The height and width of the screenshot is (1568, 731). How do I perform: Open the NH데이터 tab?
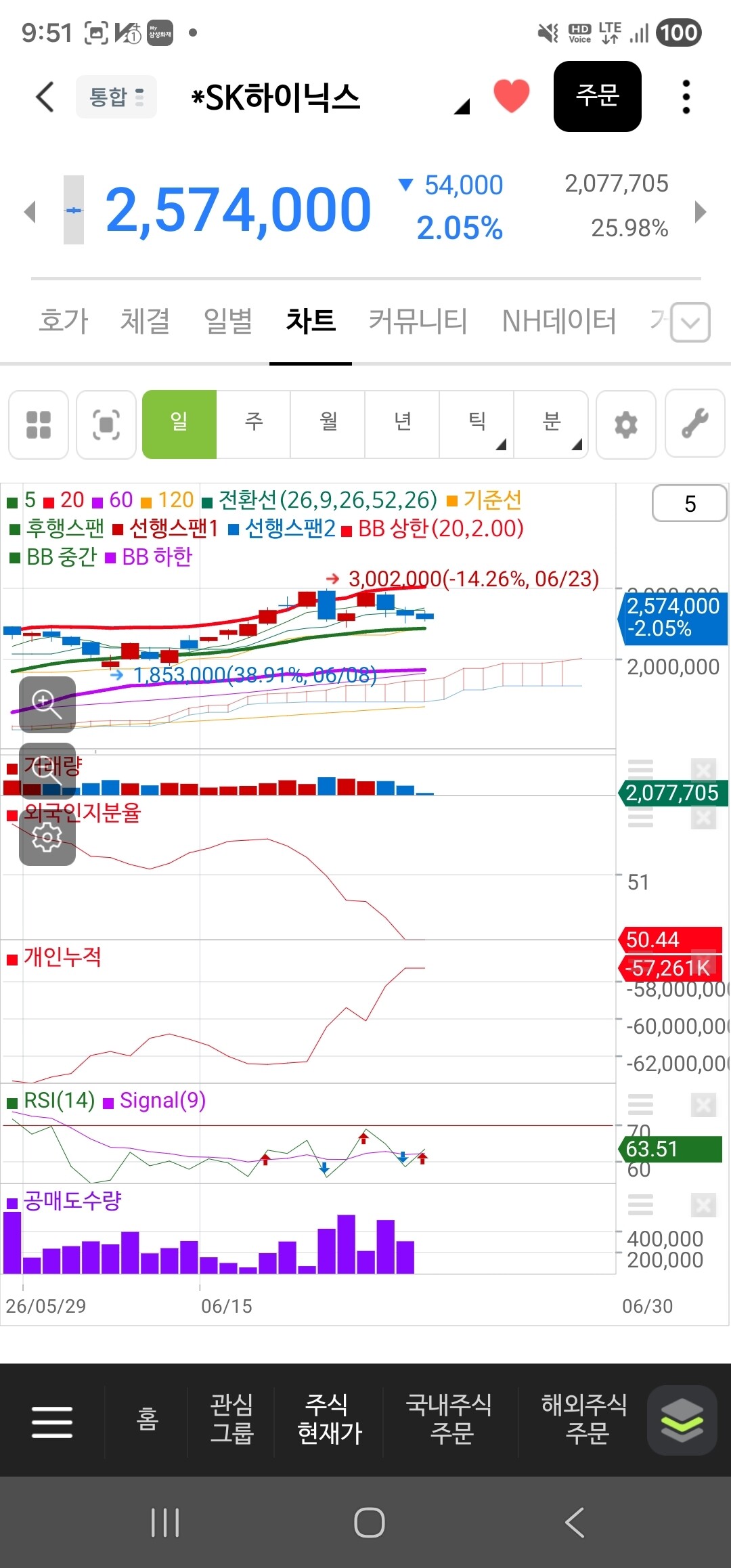point(559,320)
